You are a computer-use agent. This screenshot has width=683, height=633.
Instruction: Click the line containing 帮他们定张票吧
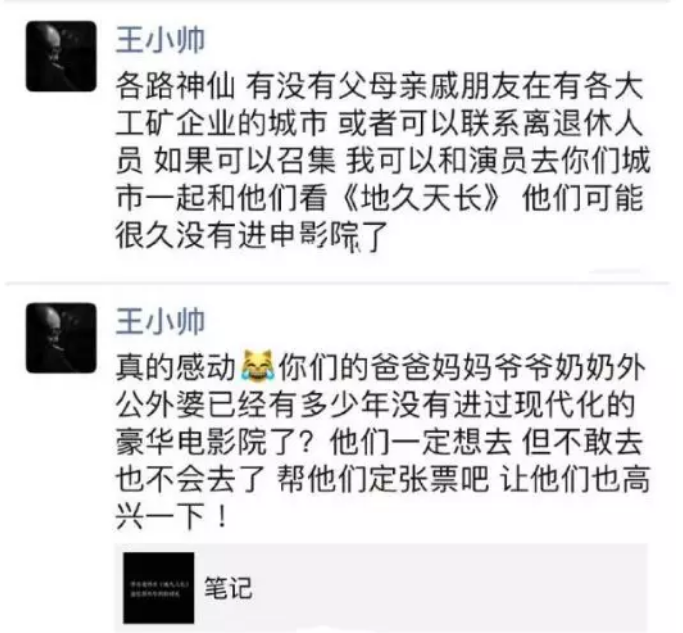[x=383, y=480]
